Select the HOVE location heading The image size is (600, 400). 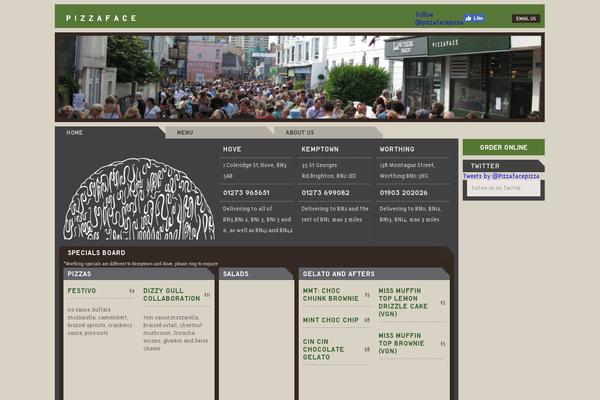(232, 149)
